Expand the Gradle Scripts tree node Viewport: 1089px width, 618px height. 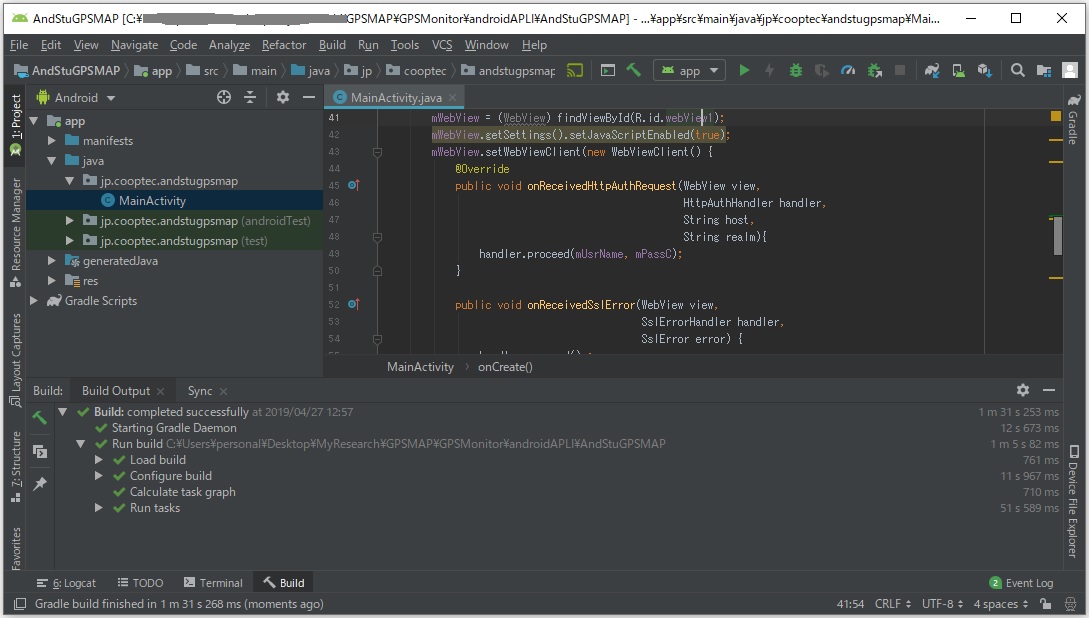click(x=34, y=301)
